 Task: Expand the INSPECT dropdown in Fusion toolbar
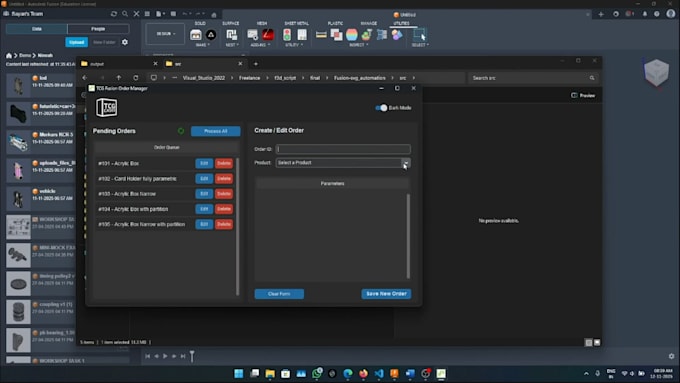(x=359, y=45)
